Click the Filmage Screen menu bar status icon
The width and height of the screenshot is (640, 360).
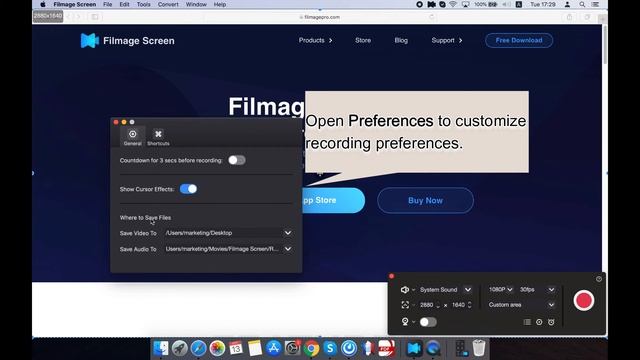coord(431,4)
